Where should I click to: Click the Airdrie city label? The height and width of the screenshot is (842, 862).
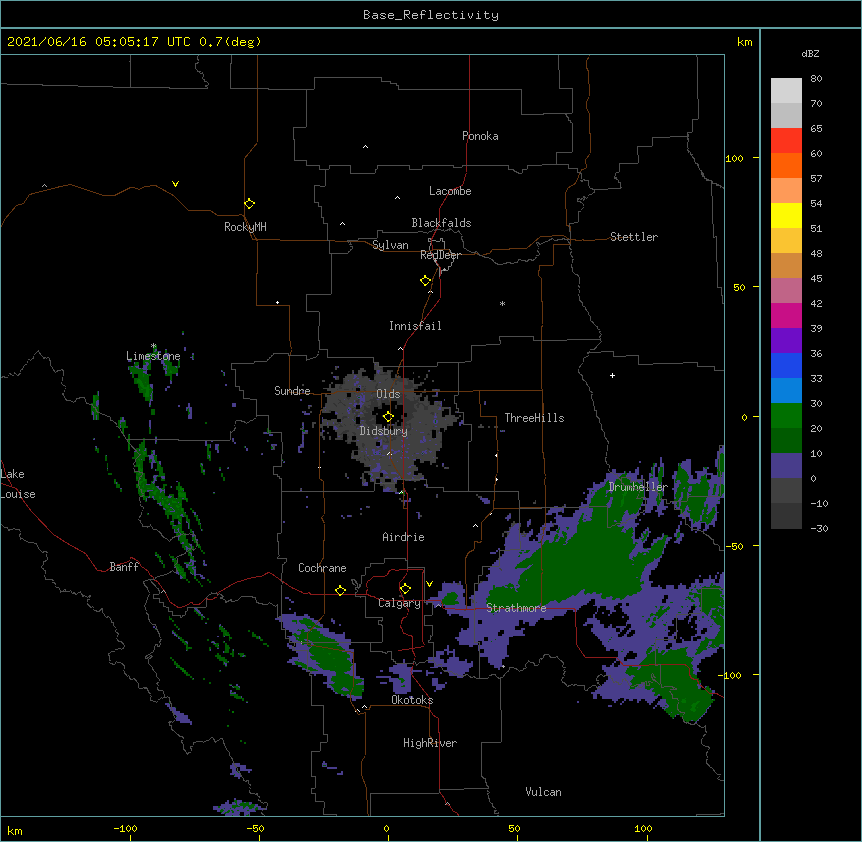404,537
